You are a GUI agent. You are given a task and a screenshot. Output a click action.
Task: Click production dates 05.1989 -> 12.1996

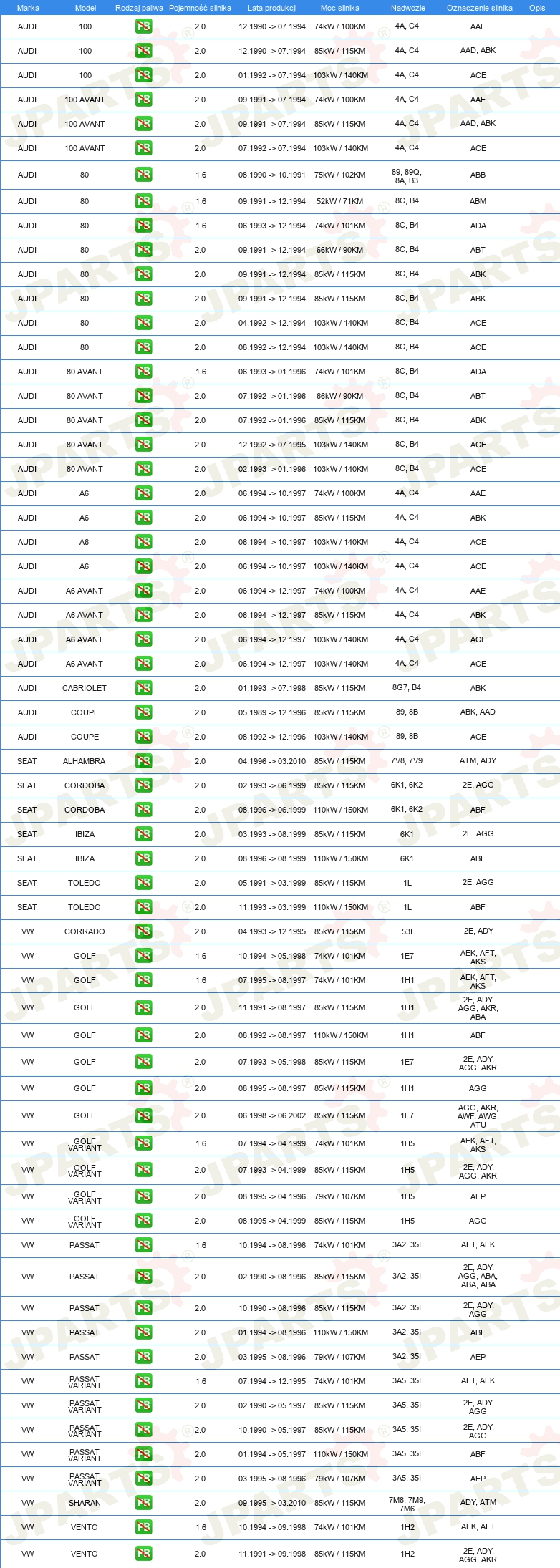272,712
